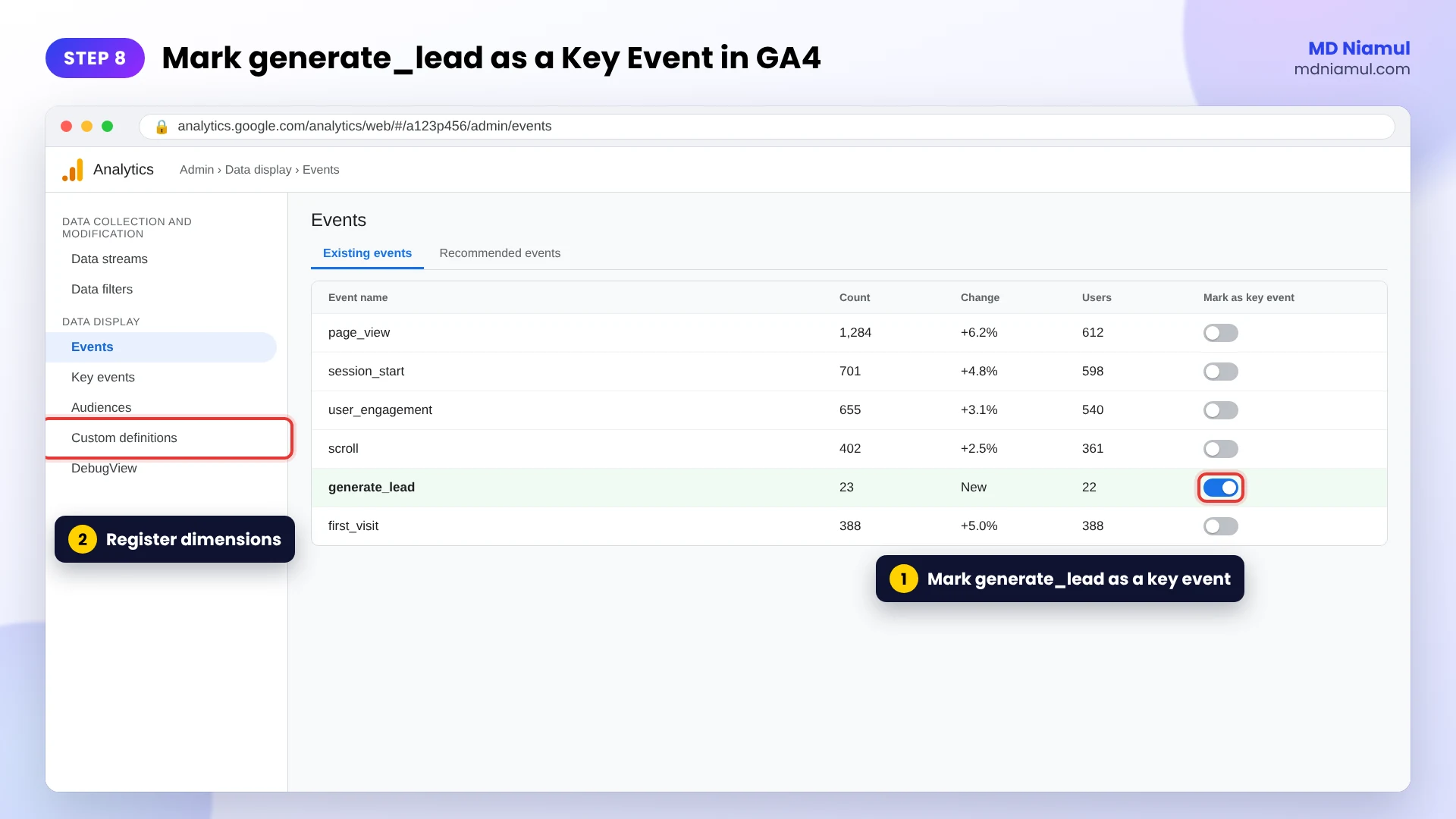Click the Data display breadcrumb link

[x=258, y=170]
